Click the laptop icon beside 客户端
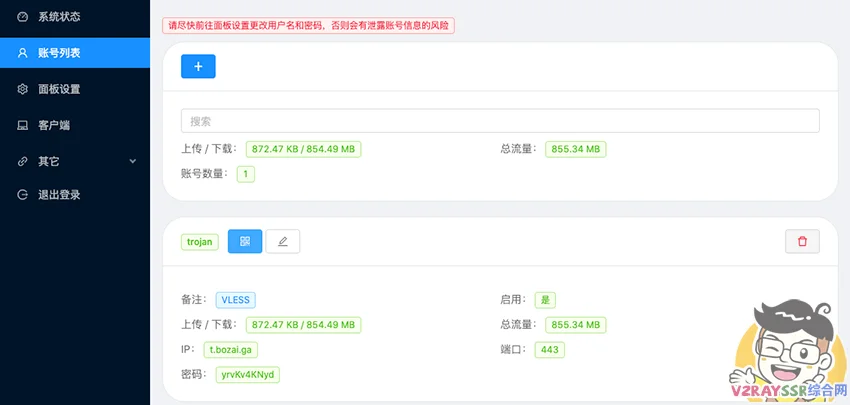This screenshot has height=405, width=850. coord(22,125)
